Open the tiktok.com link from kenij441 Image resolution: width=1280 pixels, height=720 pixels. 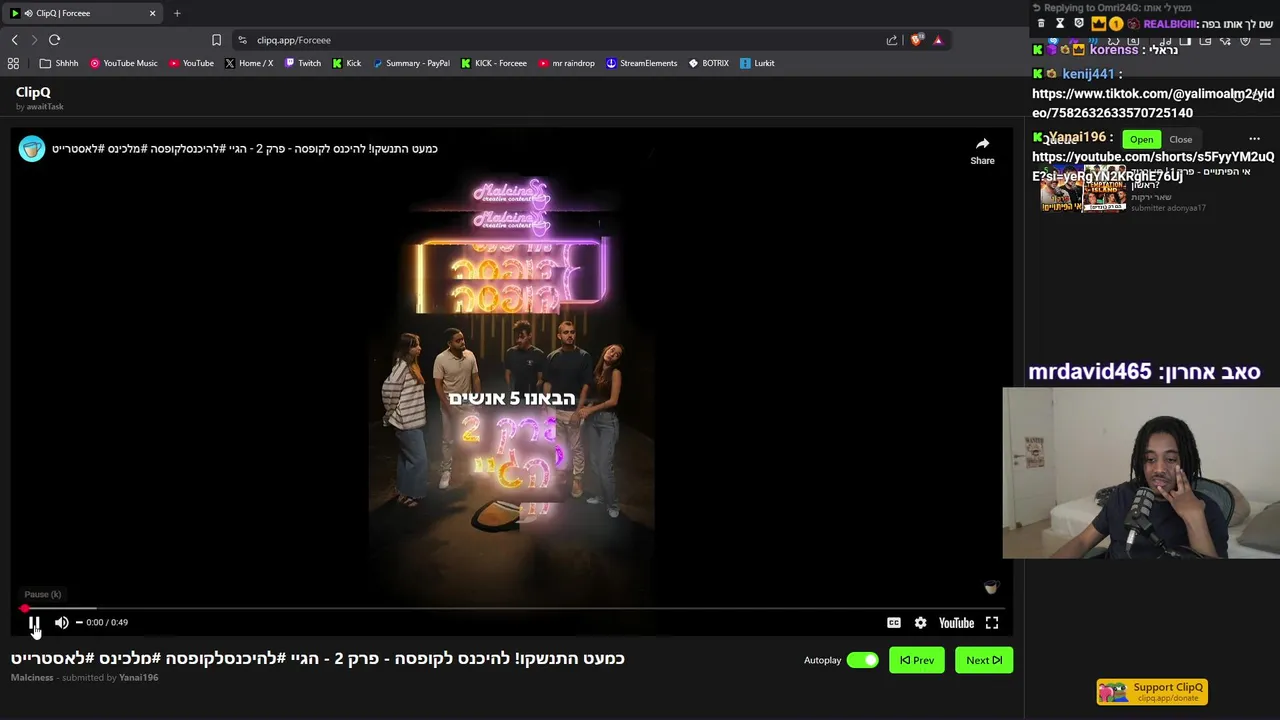(1153, 103)
